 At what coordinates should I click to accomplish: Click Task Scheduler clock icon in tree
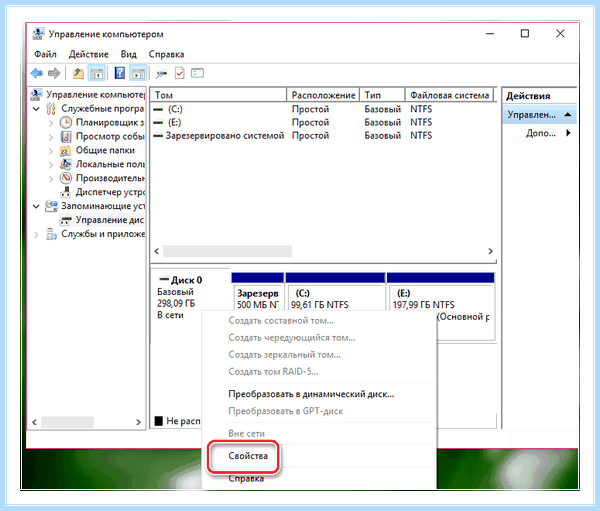(x=66, y=122)
